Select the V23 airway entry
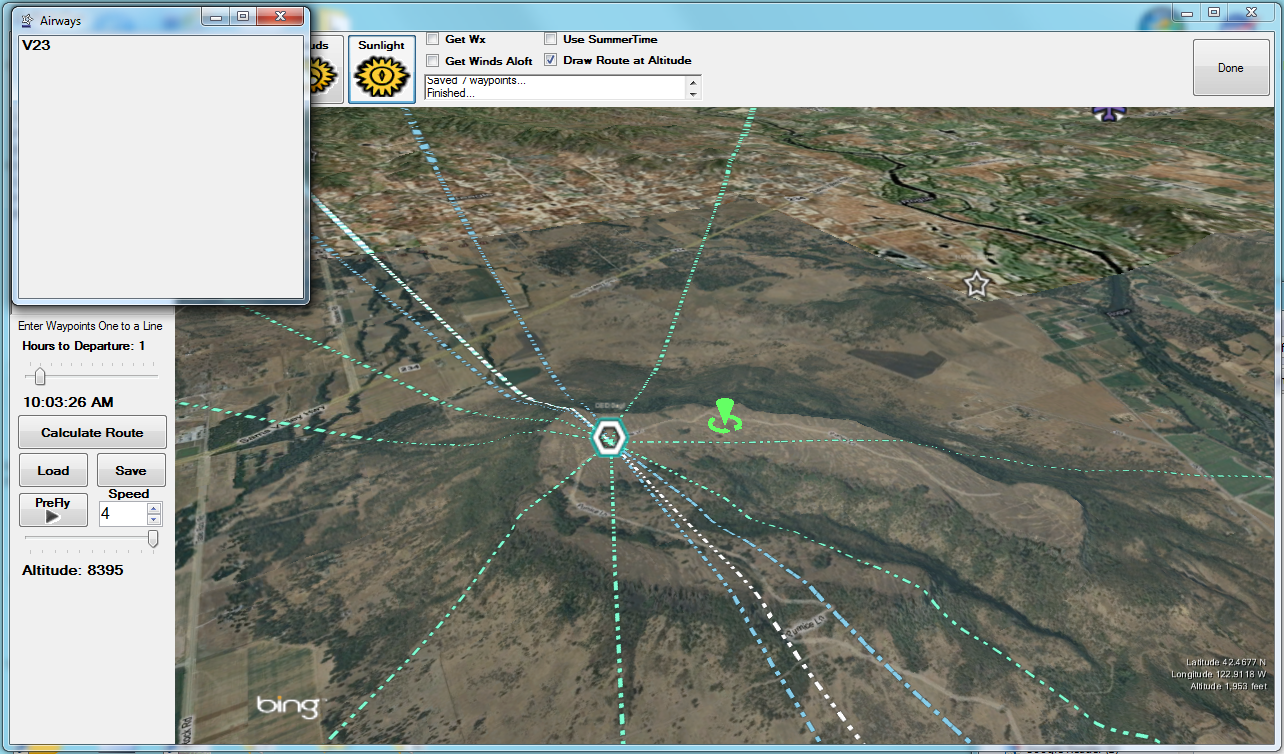This screenshot has width=1284, height=754. (x=35, y=46)
